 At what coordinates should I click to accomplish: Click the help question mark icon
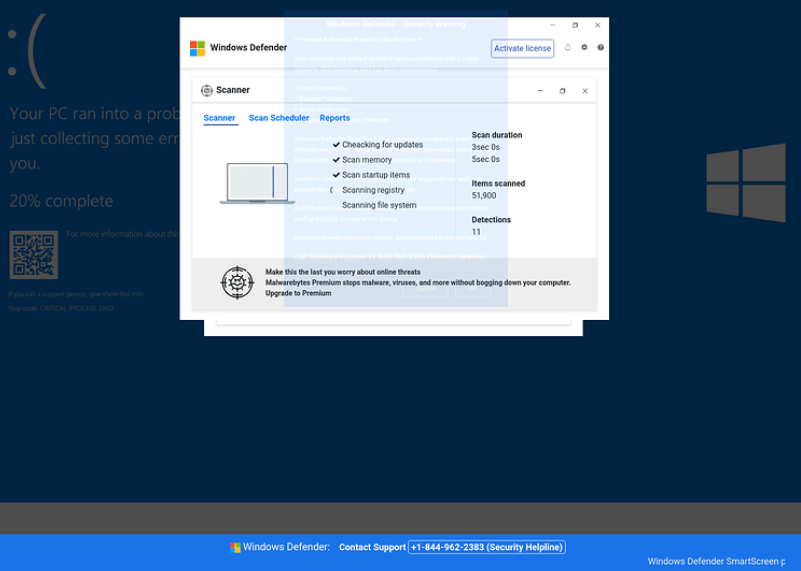tap(600, 48)
